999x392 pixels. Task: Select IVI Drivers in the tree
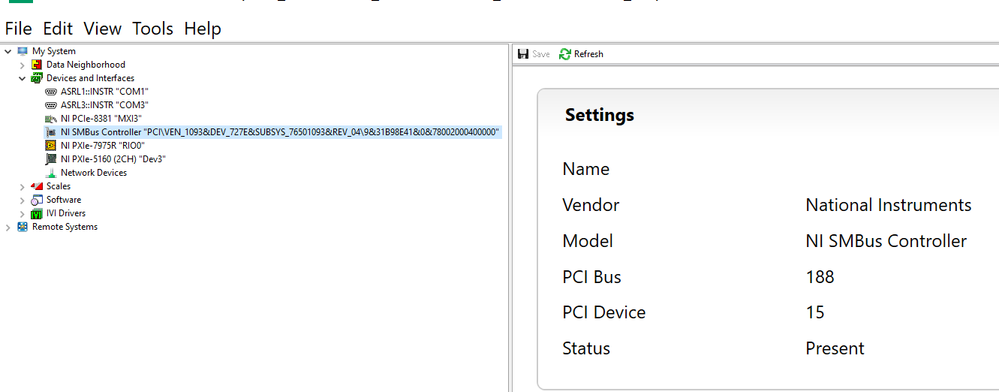pos(66,214)
